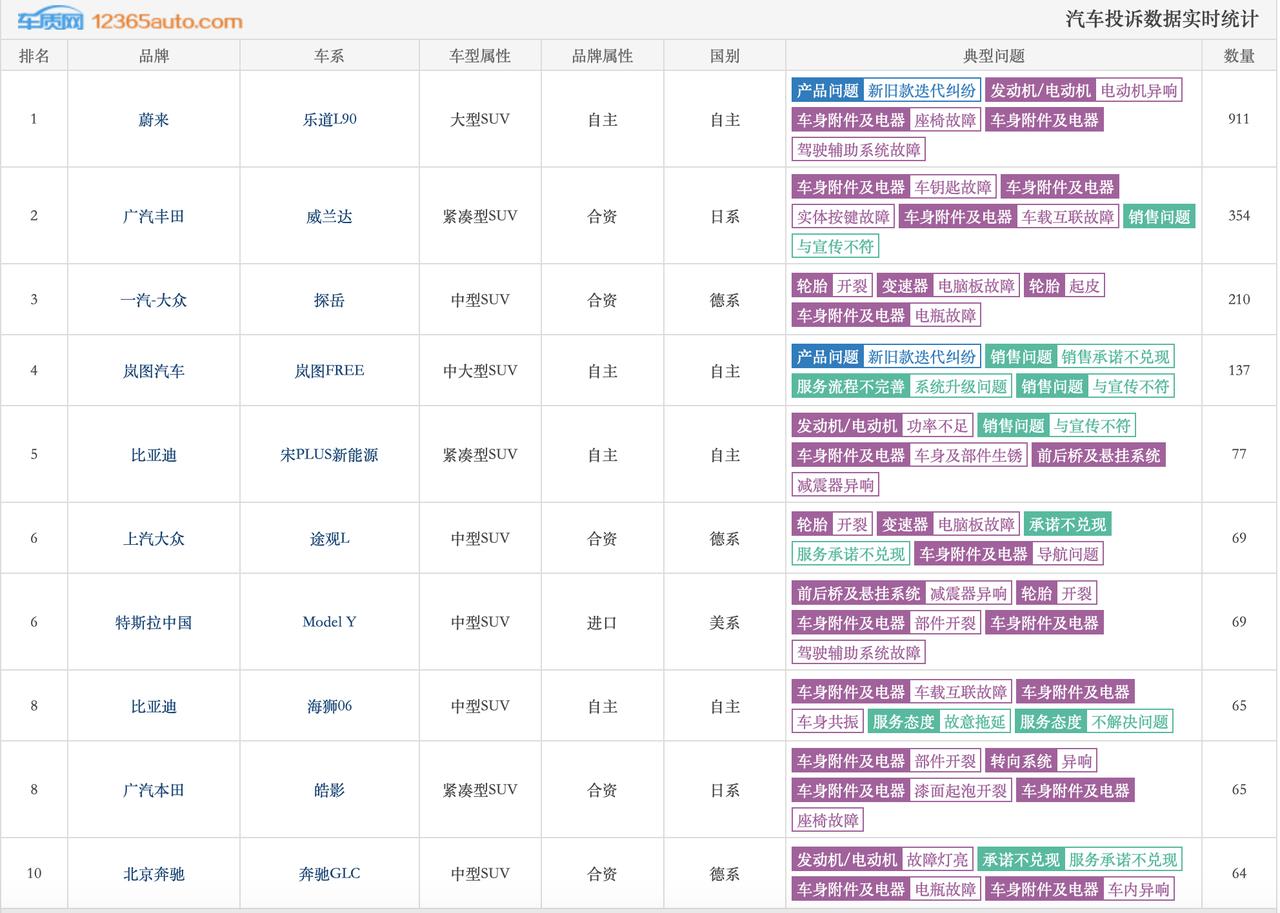
Task: Select the 功率不足 tag for 宋PLUS新能源
Action: point(937,426)
